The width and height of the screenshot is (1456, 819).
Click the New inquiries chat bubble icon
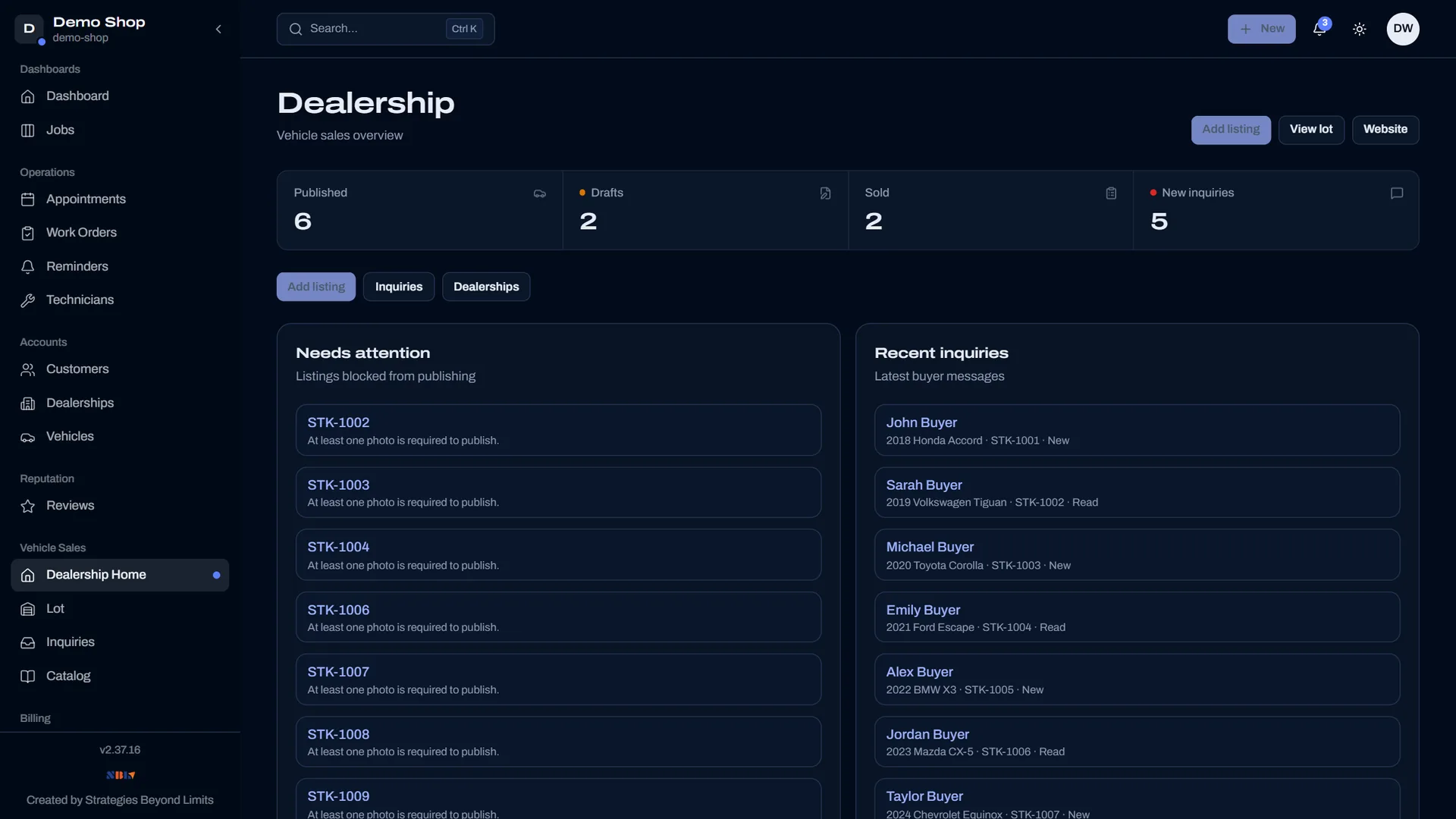[x=1397, y=193]
